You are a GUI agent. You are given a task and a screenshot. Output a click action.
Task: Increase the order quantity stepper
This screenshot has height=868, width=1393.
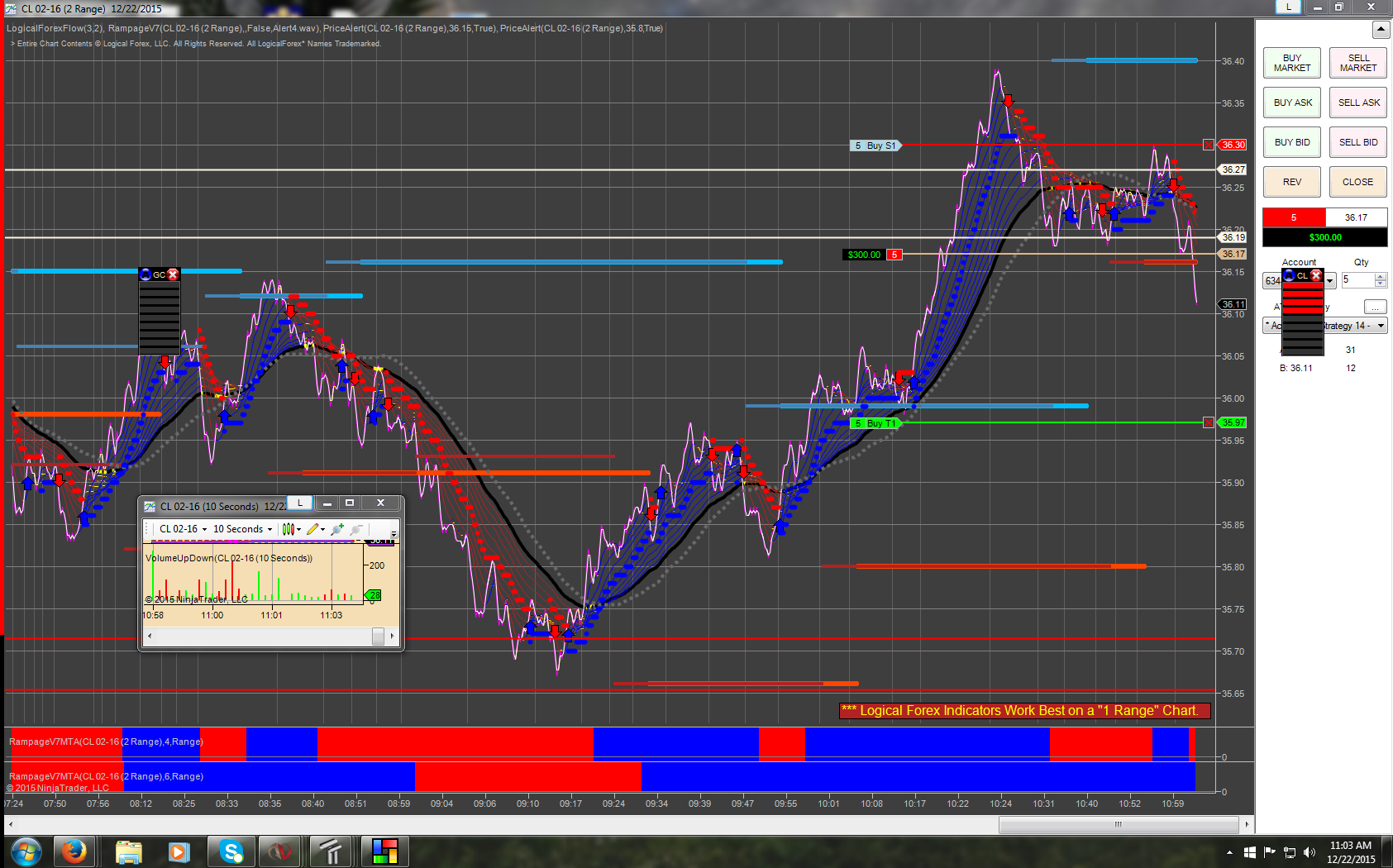click(x=1381, y=276)
